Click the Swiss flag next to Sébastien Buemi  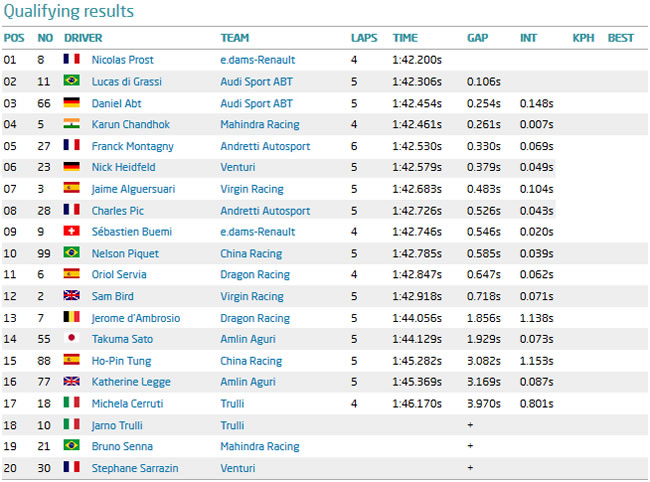(71, 232)
